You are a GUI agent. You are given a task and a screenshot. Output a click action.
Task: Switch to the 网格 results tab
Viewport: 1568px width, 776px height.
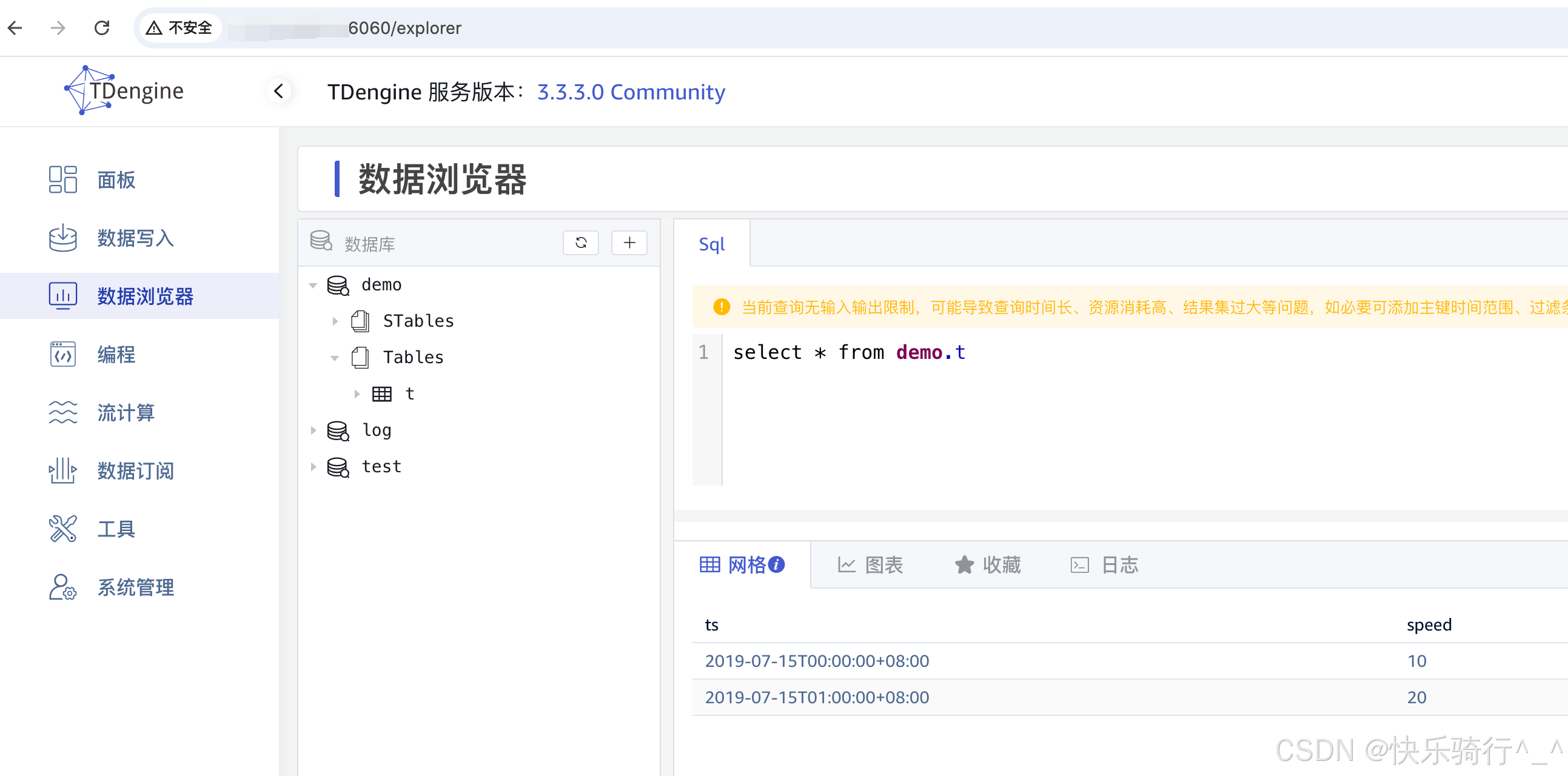click(742, 565)
